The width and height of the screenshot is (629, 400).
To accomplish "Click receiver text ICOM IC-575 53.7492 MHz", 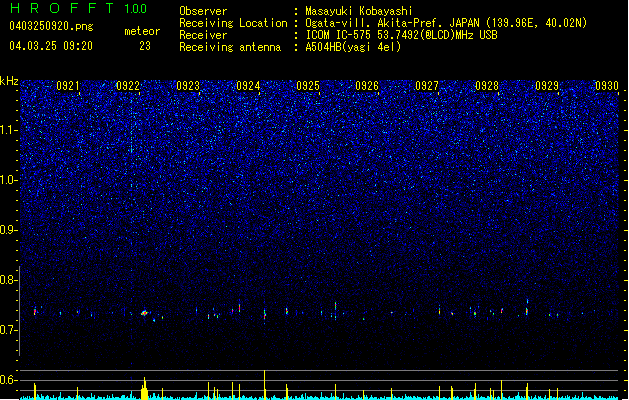I will pos(401,35).
